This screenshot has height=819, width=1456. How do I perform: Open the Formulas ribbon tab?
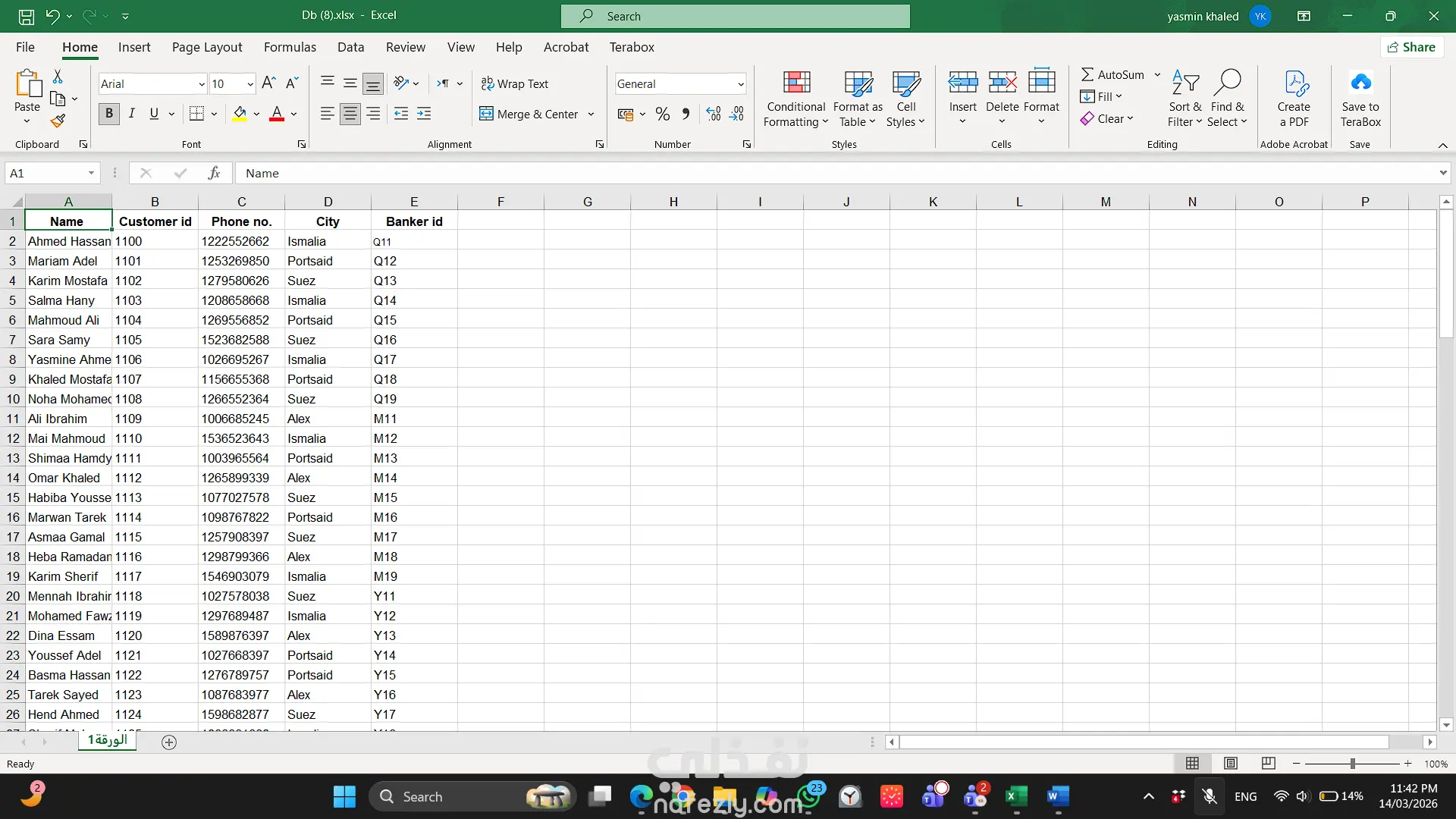(x=290, y=47)
